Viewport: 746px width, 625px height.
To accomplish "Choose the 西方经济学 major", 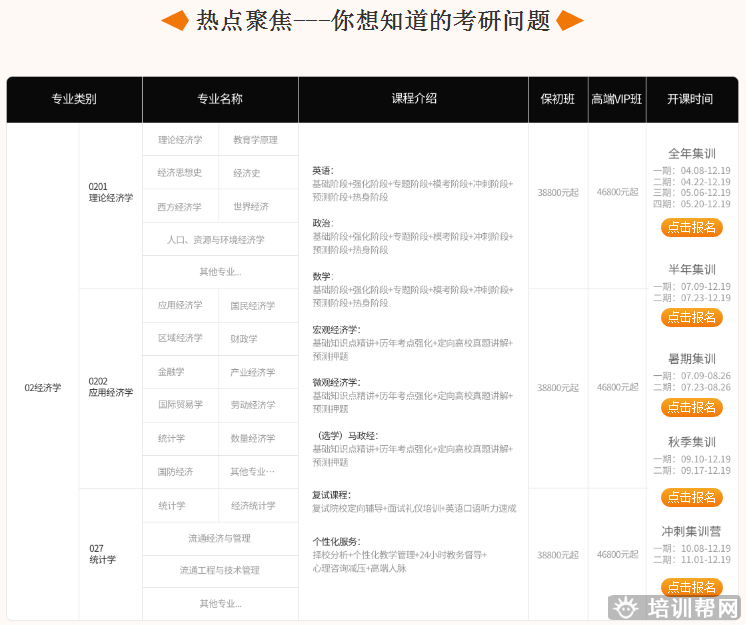I will click(180, 207).
